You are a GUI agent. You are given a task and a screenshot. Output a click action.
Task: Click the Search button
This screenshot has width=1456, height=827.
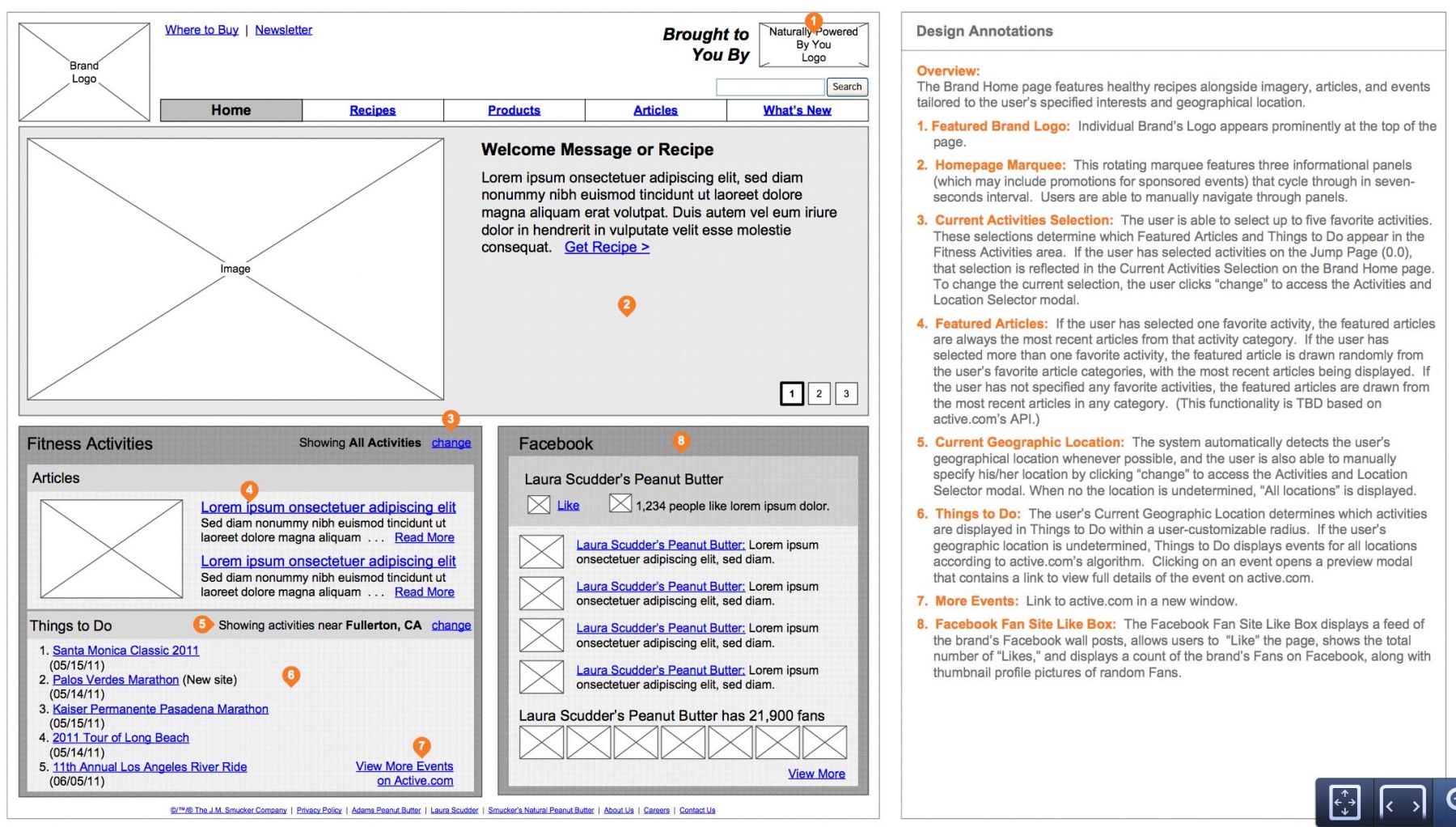[847, 87]
